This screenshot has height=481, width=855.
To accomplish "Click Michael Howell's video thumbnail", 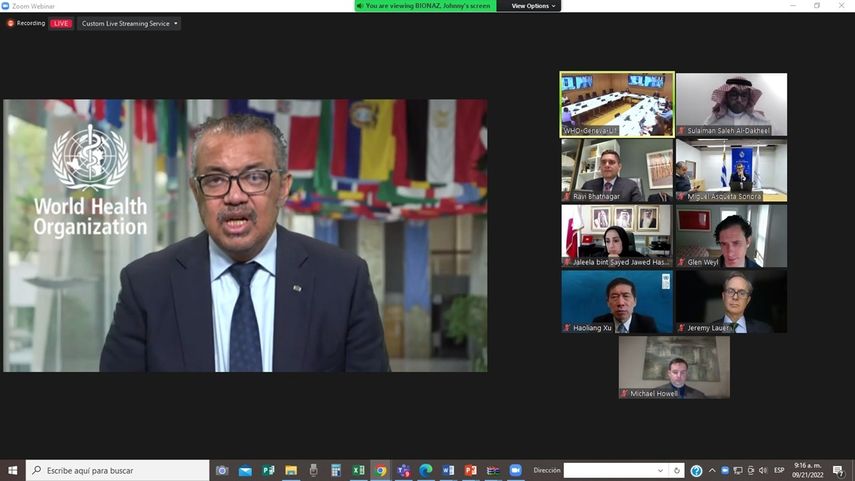I will click(x=674, y=367).
